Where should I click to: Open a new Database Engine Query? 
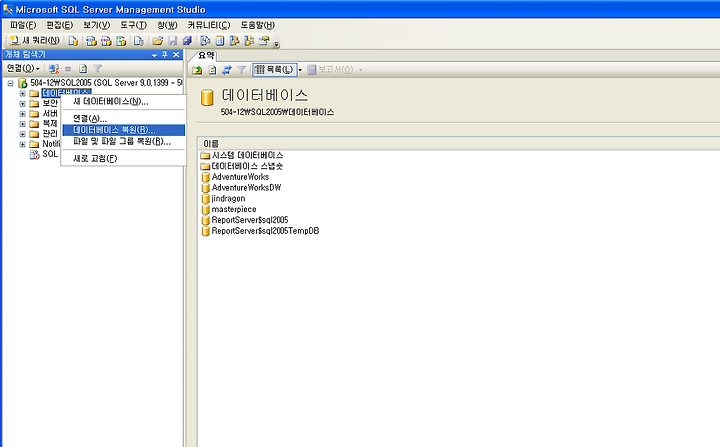point(73,41)
